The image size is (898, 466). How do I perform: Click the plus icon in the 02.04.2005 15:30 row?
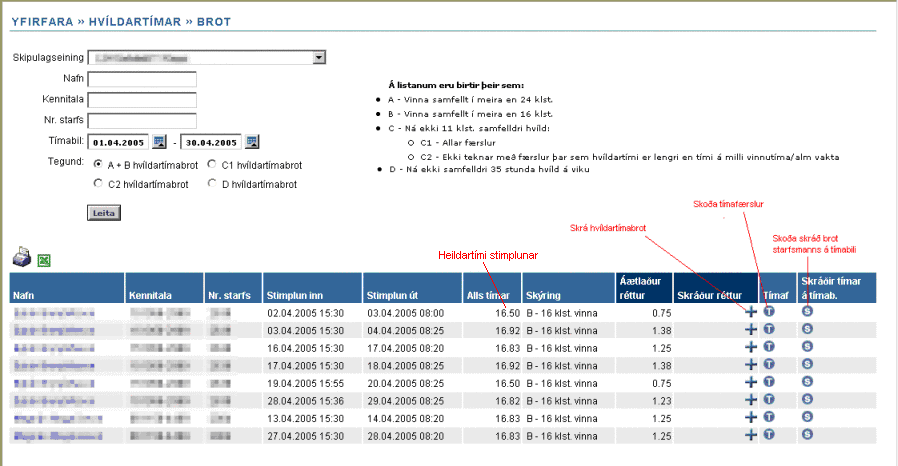pyautogui.click(x=751, y=311)
